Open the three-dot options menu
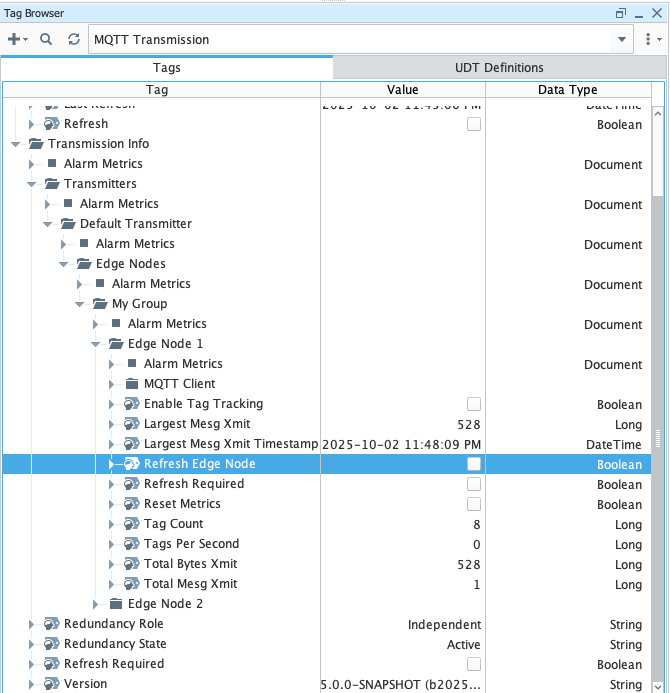The height and width of the screenshot is (693, 670). (650, 39)
